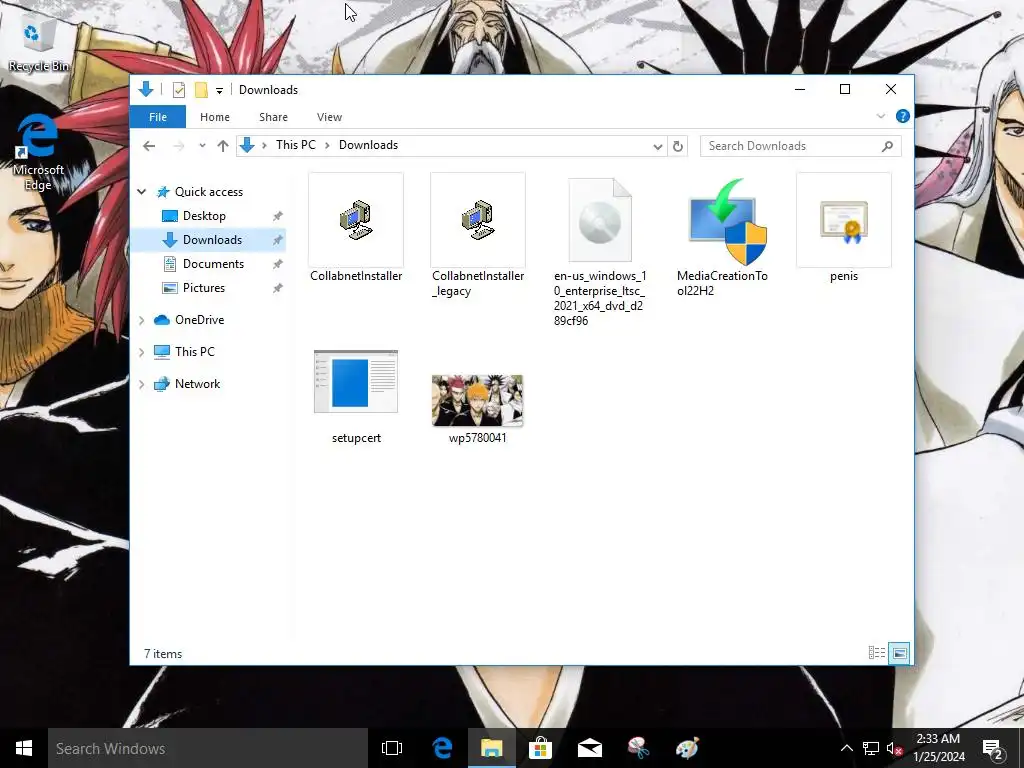Screen dimensions: 1024x768
Task: Open the File ribbon tab
Action: tap(158, 117)
